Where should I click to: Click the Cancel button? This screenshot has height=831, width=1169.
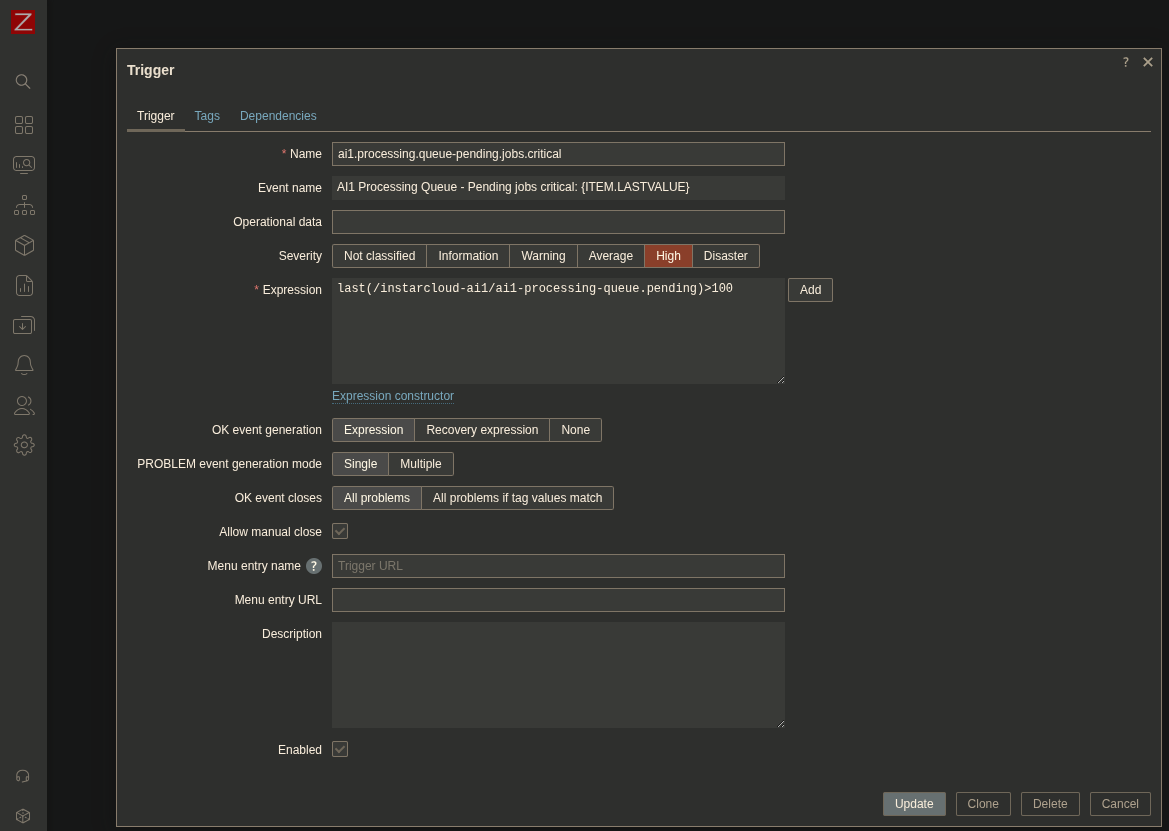[x=1120, y=803]
